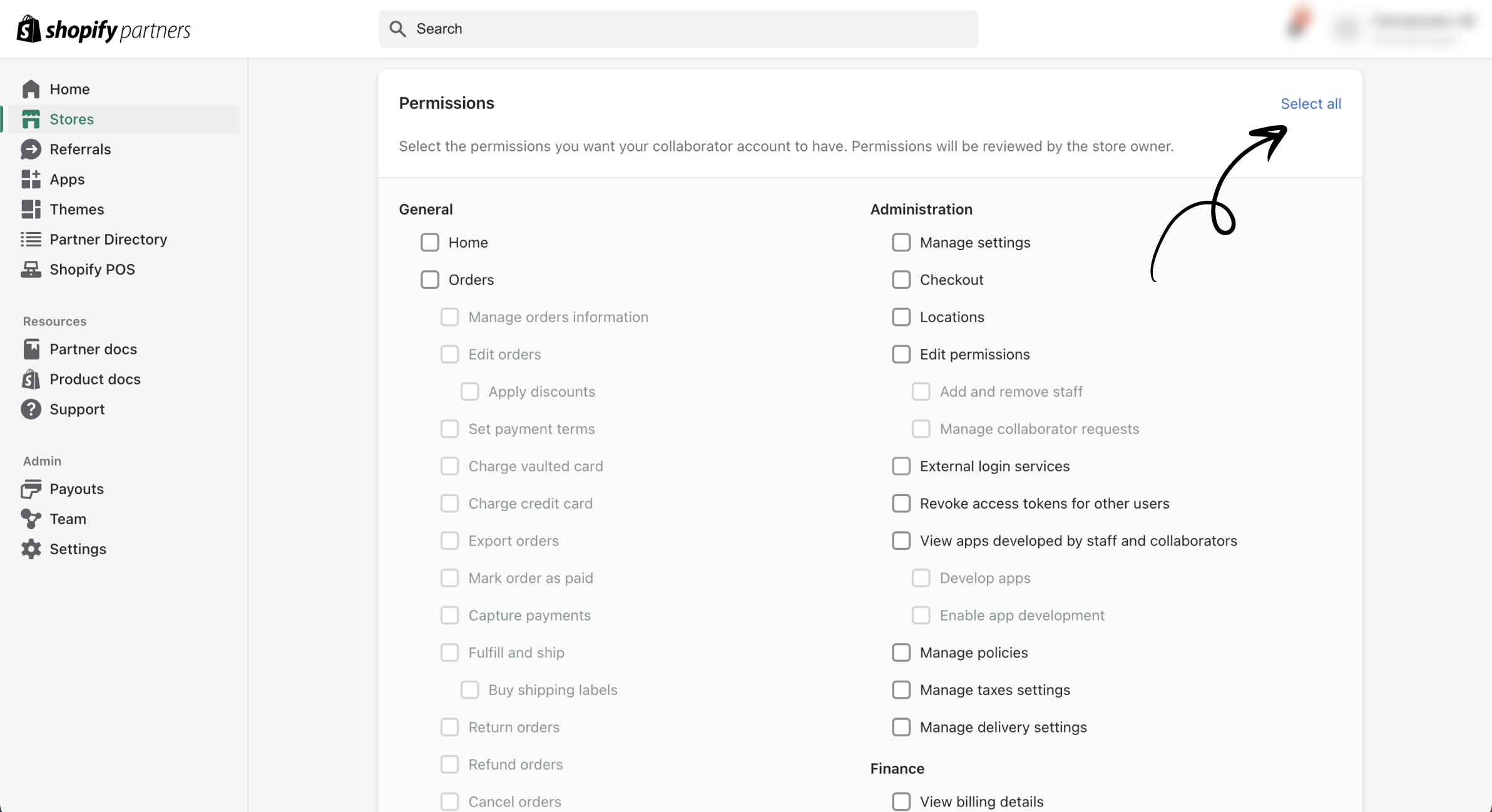Enable the Checkout permission
The image size is (1492, 812).
point(901,280)
